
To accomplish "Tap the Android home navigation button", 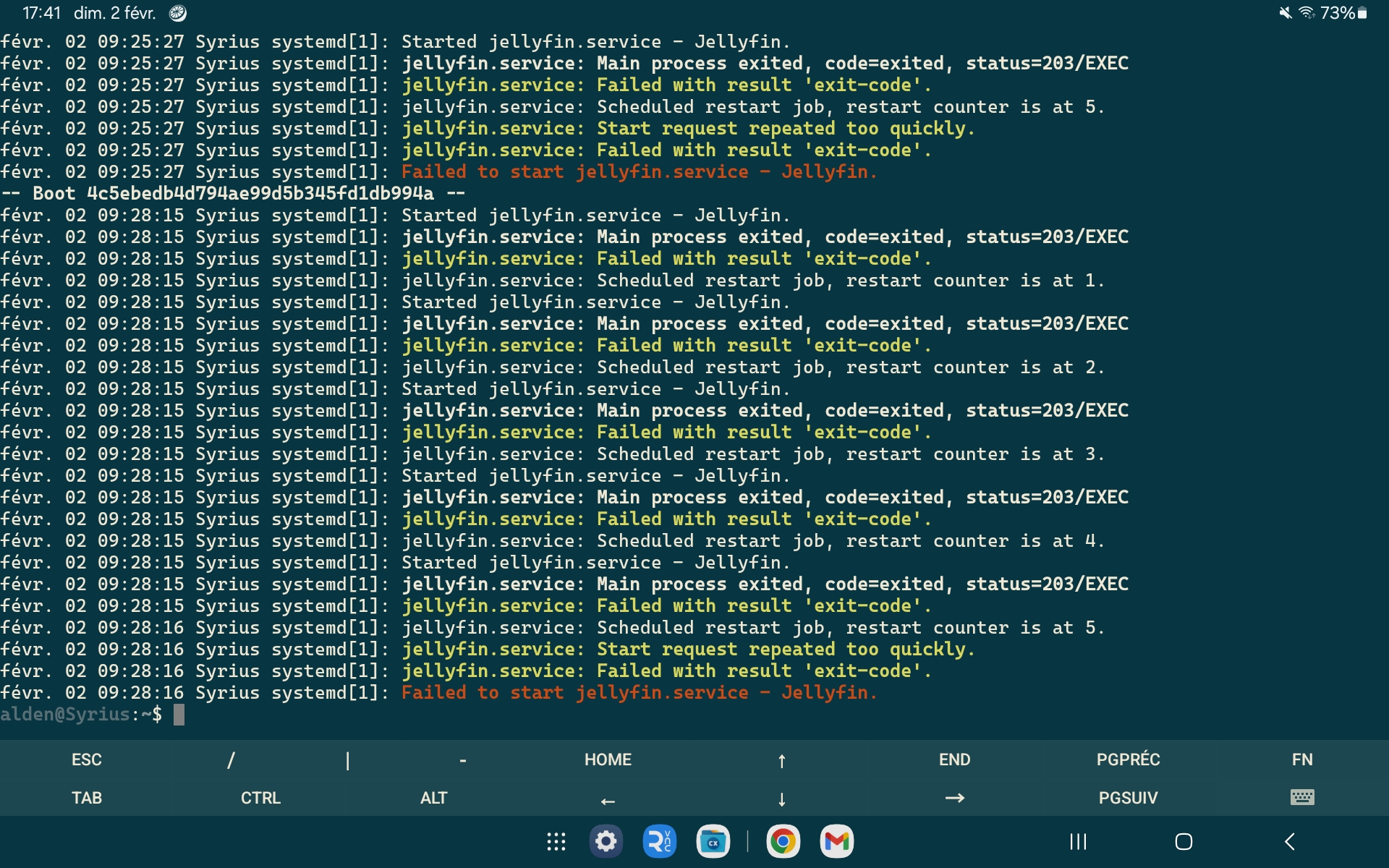I will tap(1184, 841).
